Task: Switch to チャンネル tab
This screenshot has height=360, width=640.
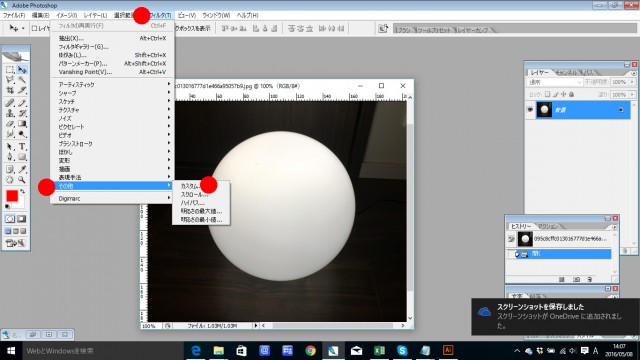Action: 566,72
